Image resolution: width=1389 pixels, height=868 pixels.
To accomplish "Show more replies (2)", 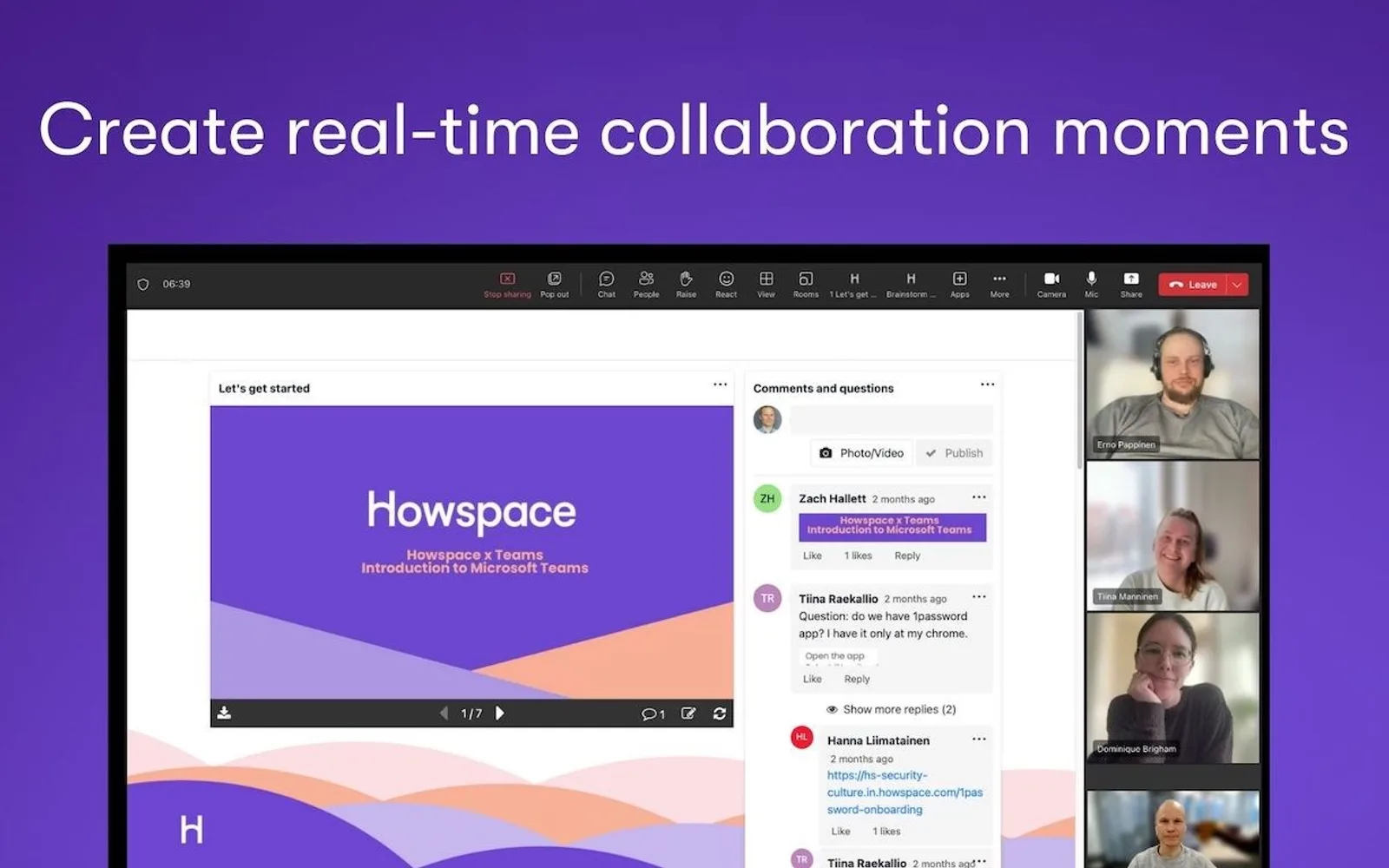I will [891, 709].
